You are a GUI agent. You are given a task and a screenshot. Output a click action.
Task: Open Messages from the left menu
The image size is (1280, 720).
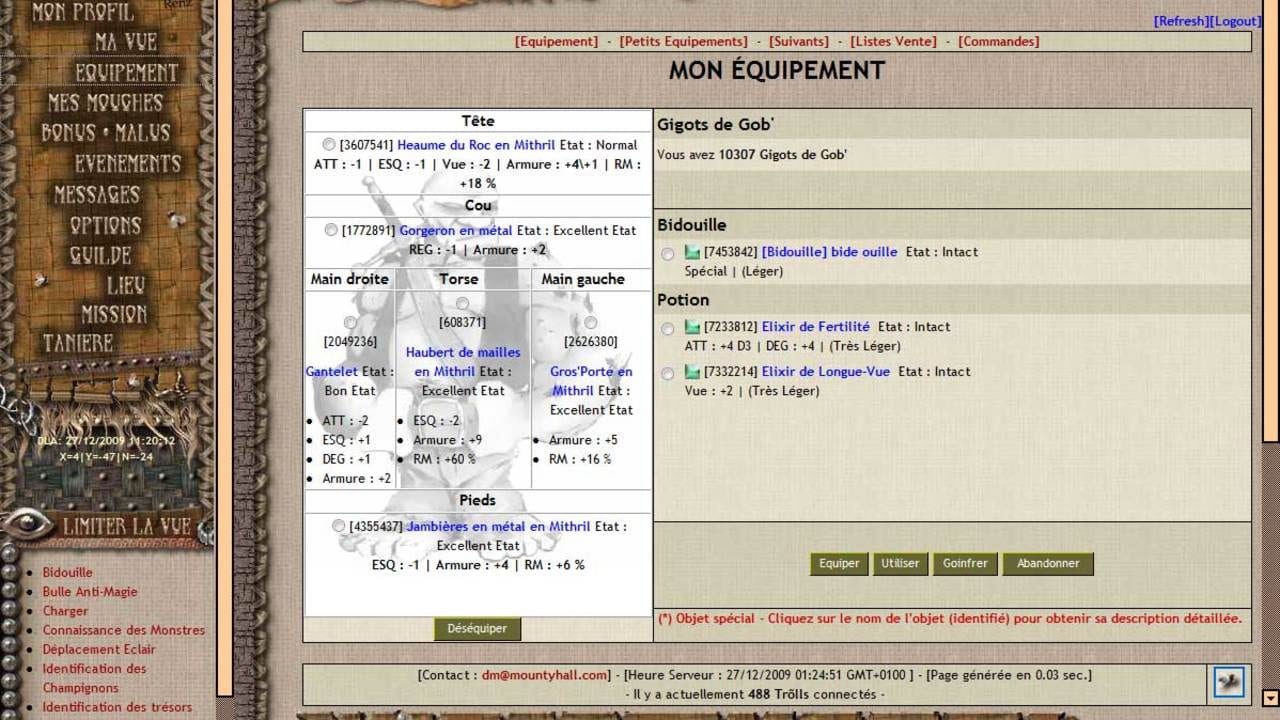97,194
